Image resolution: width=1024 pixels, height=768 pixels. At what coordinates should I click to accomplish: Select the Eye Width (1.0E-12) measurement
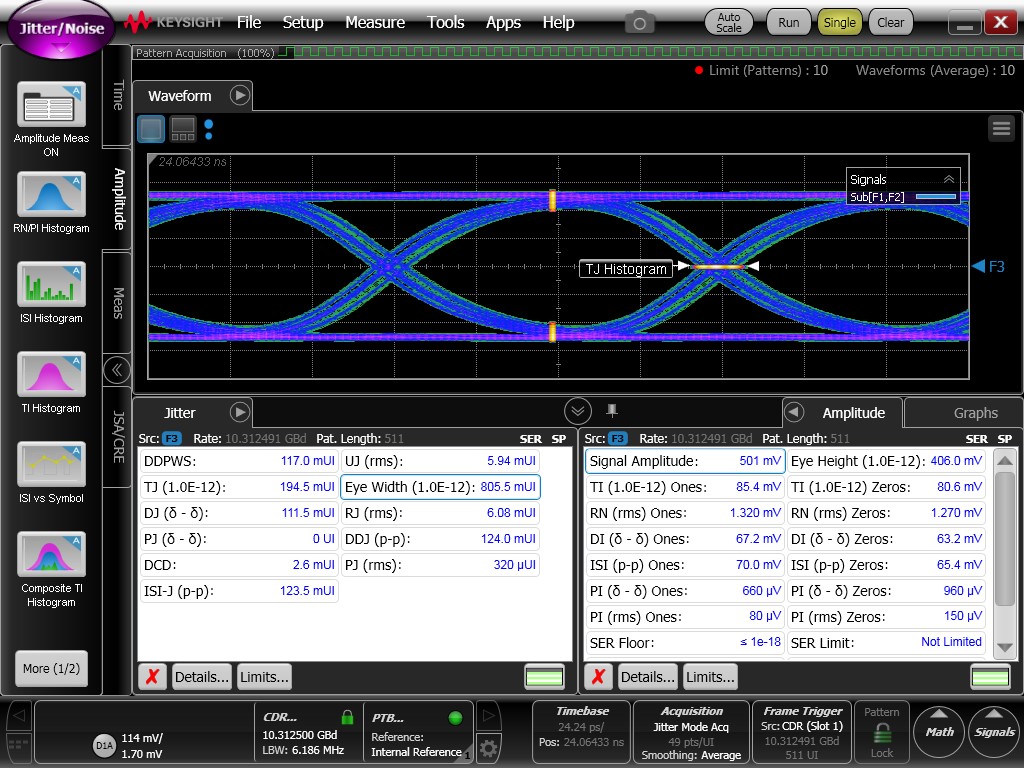(440, 487)
